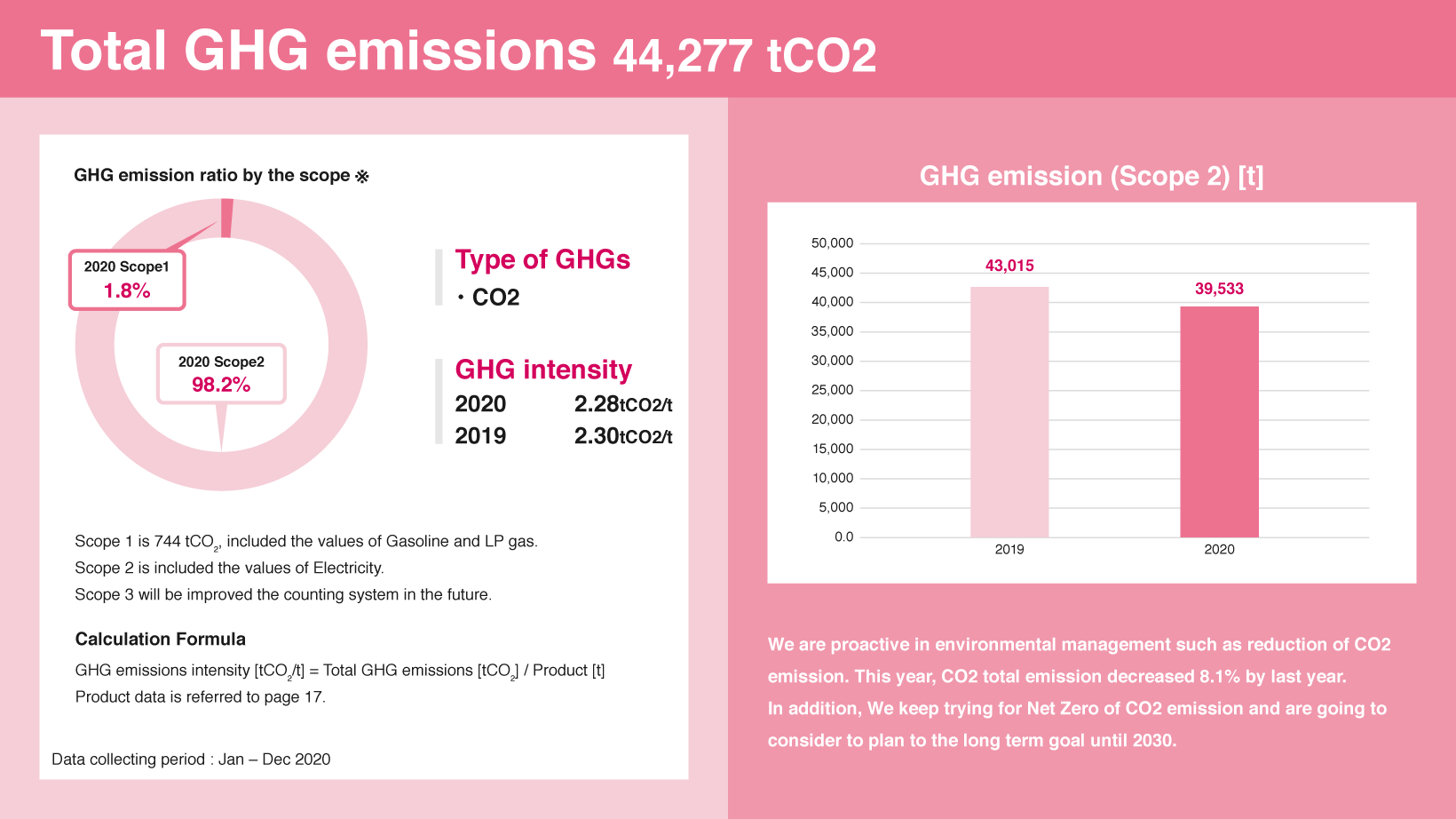Select the 43,015 data label

coord(1009,266)
